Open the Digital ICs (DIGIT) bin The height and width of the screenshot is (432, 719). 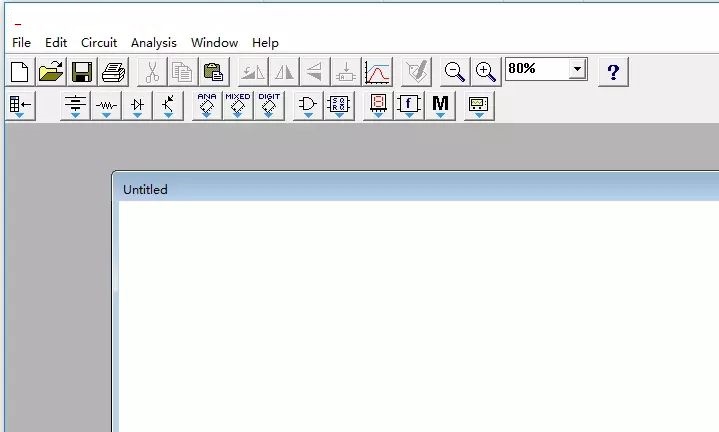(269, 105)
